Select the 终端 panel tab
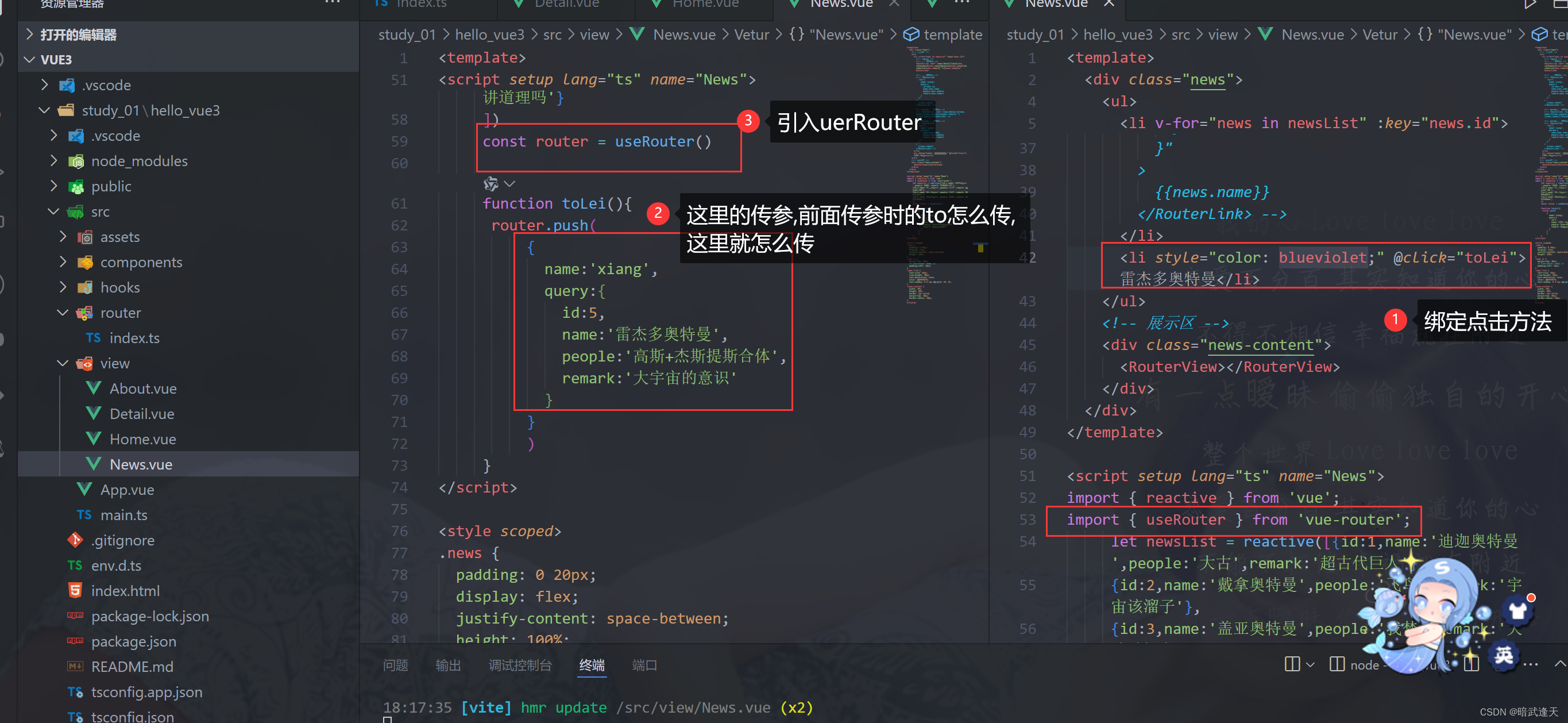Image resolution: width=1568 pixels, height=723 pixels. [592, 665]
